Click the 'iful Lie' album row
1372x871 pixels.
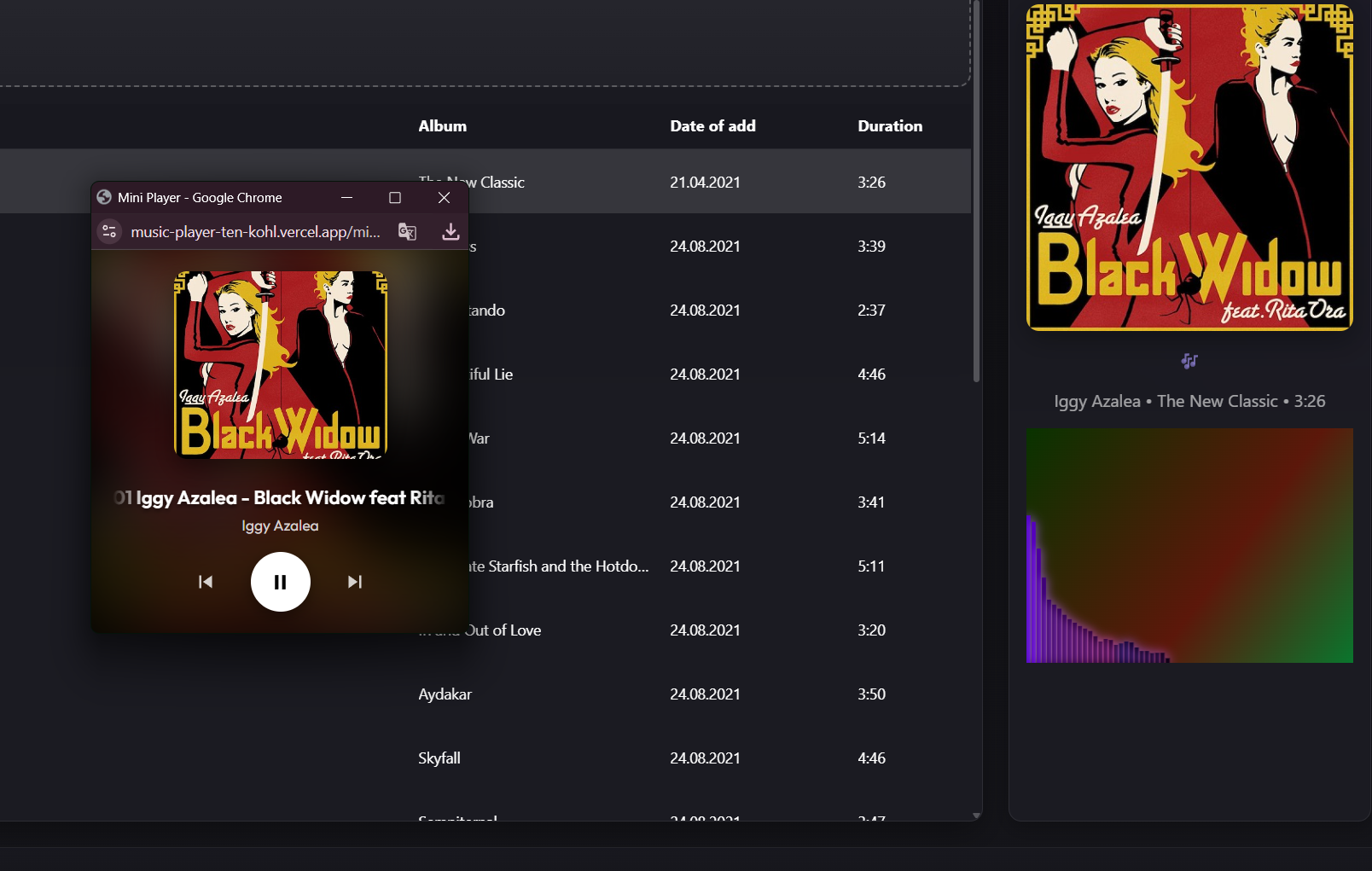485,375
